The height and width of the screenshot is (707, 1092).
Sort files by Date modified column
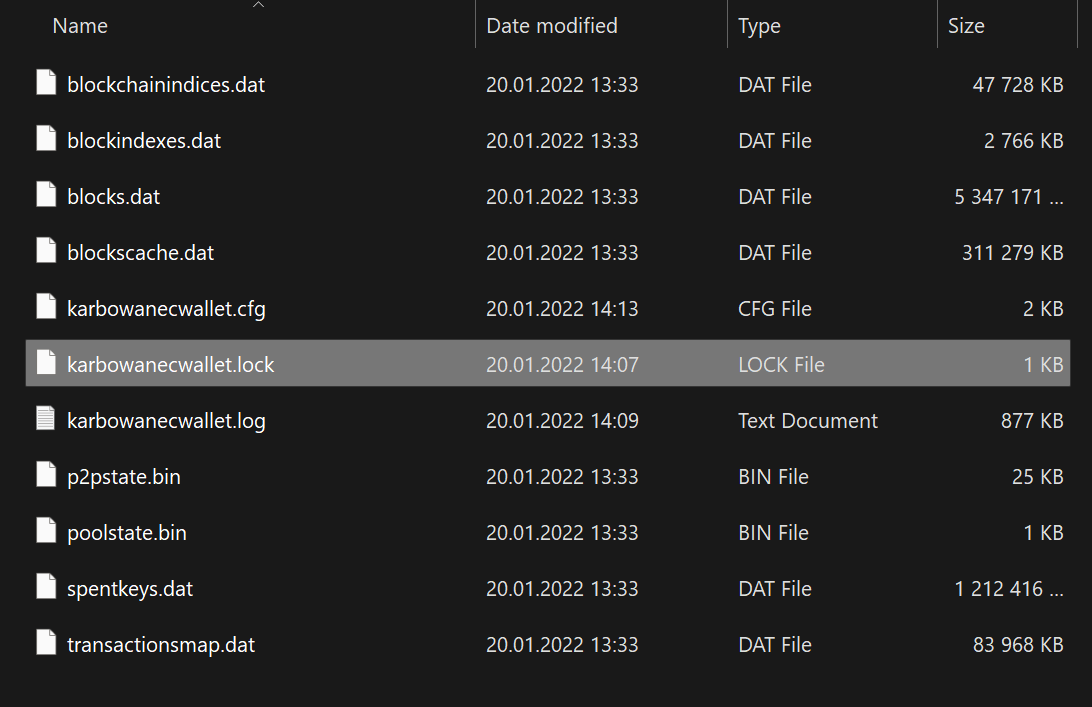552,26
